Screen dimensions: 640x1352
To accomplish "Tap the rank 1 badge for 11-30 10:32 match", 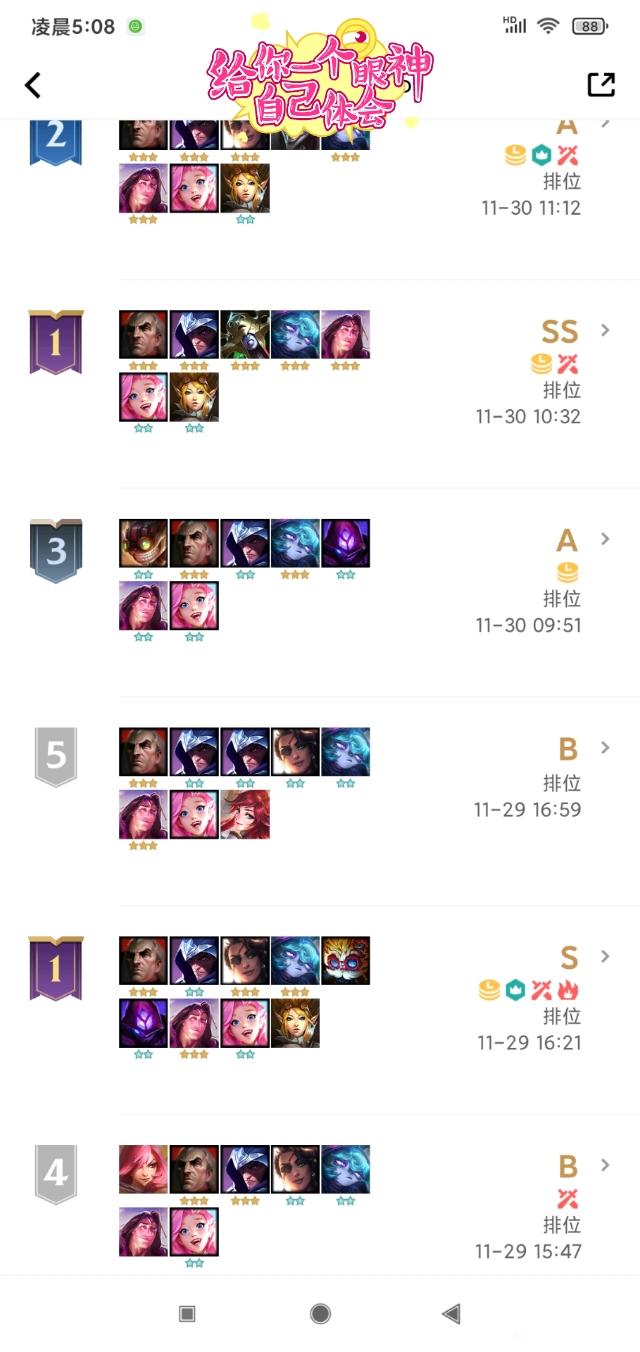I will tap(56, 342).
